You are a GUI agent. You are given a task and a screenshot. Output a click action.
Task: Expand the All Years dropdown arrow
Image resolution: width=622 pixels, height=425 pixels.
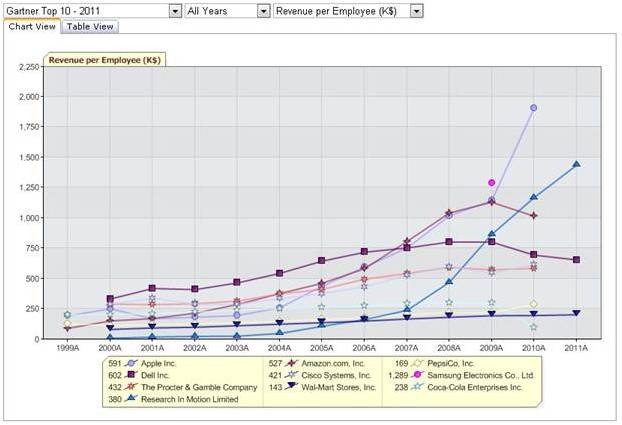click(264, 10)
